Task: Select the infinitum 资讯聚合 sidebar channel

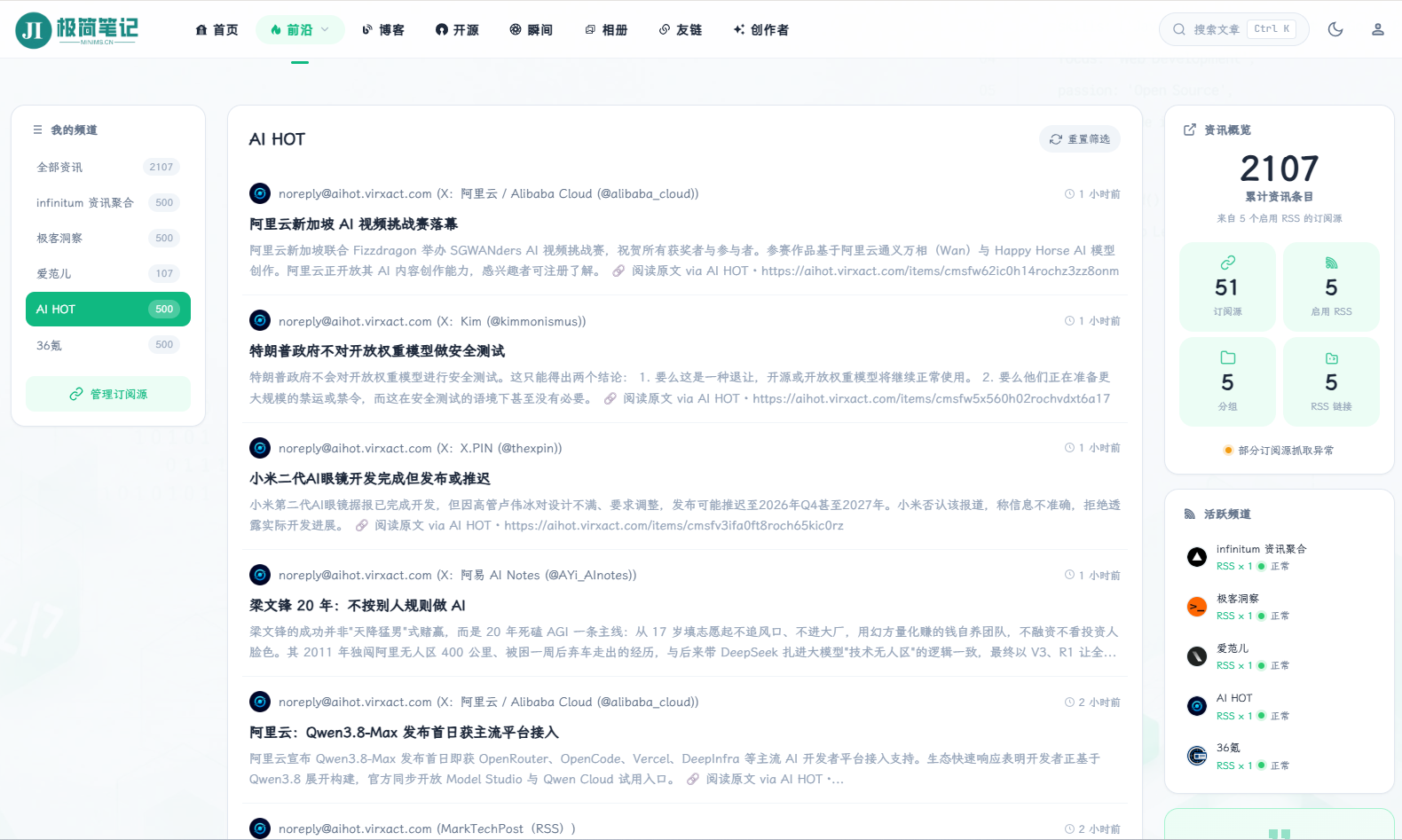Action: (108, 202)
